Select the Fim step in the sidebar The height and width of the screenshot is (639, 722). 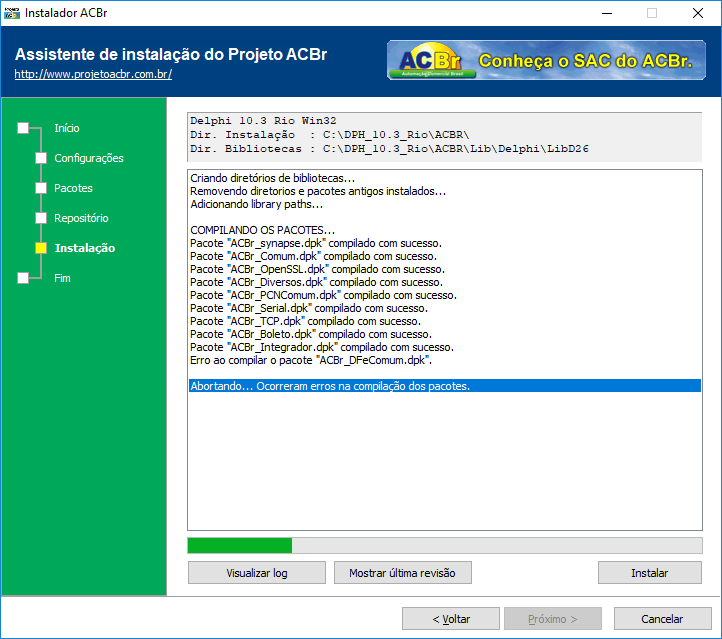(62, 278)
